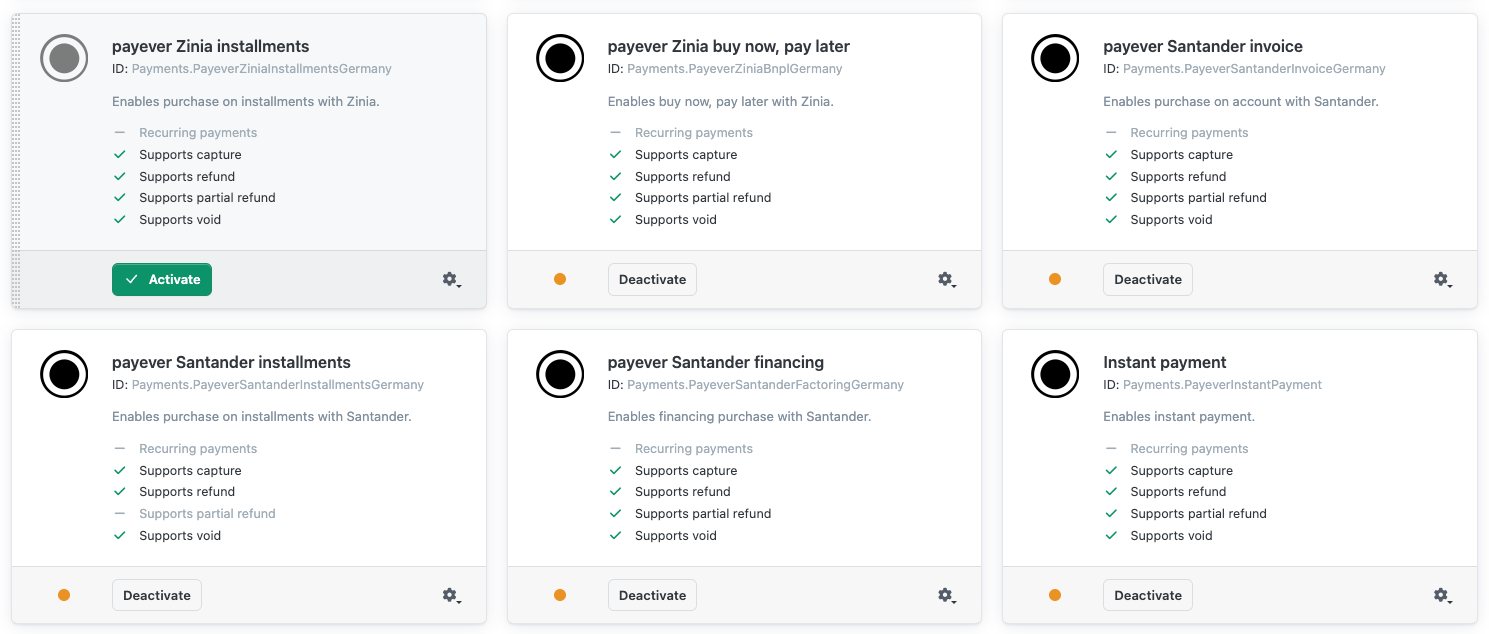
Task: Click the payever Santander installments logo icon
Action: click(64, 374)
